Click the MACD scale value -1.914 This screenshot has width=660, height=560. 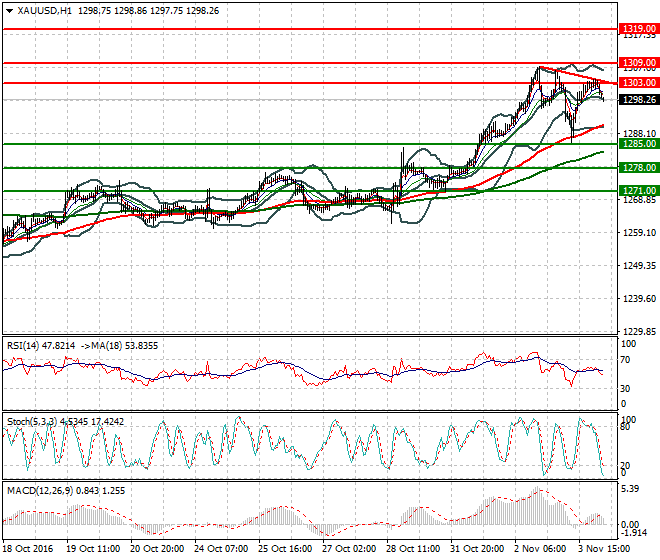(x=633, y=533)
